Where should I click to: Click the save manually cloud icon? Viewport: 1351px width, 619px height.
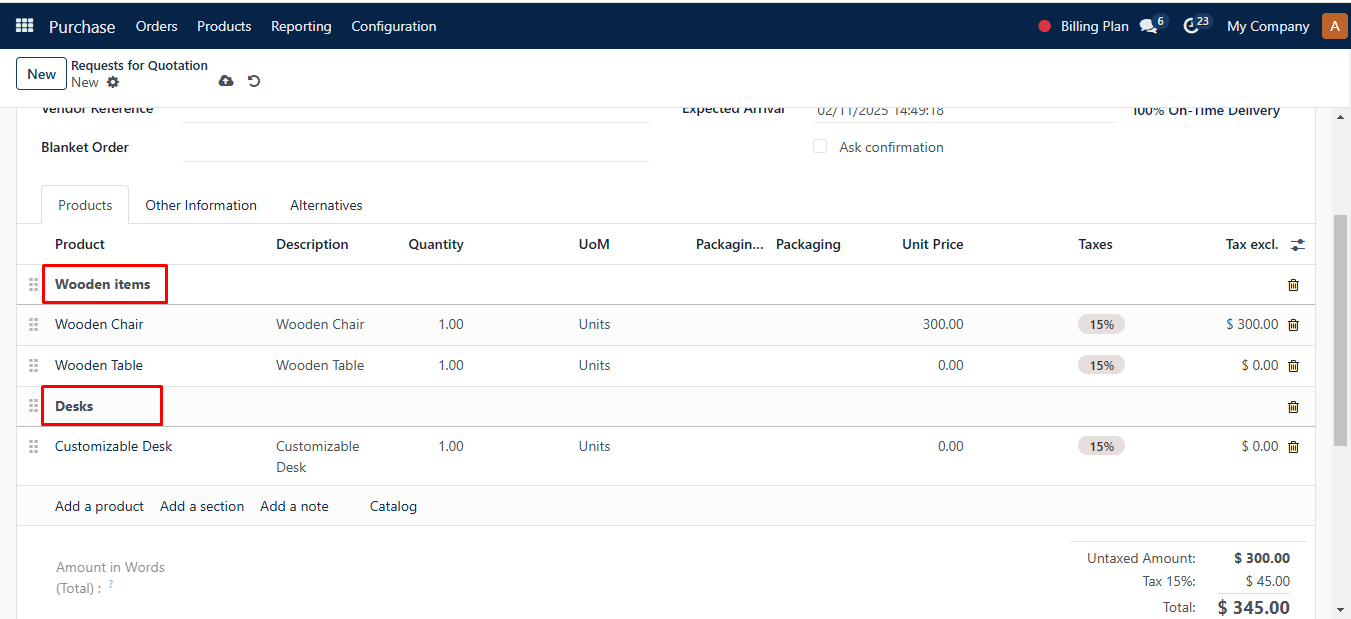point(226,81)
